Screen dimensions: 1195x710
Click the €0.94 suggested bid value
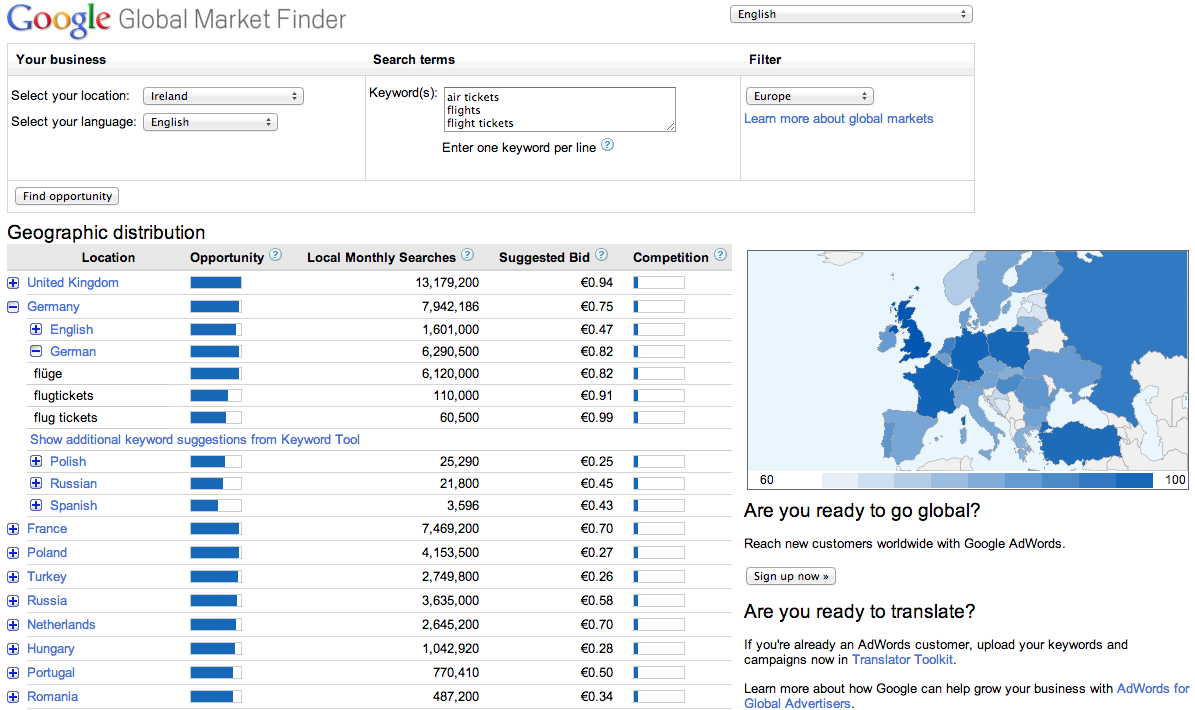click(597, 283)
